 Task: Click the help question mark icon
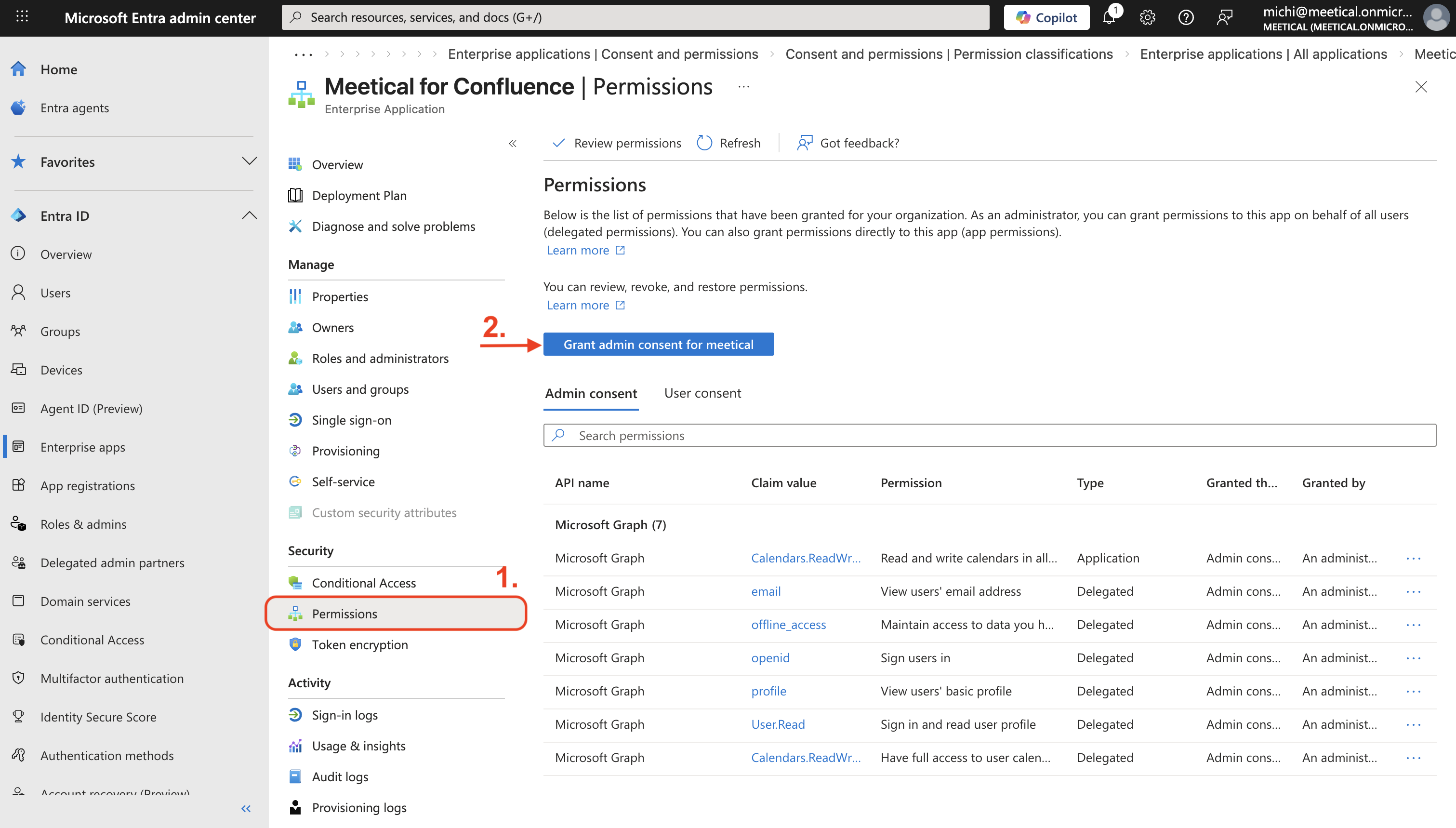click(x=1186, y=18)
